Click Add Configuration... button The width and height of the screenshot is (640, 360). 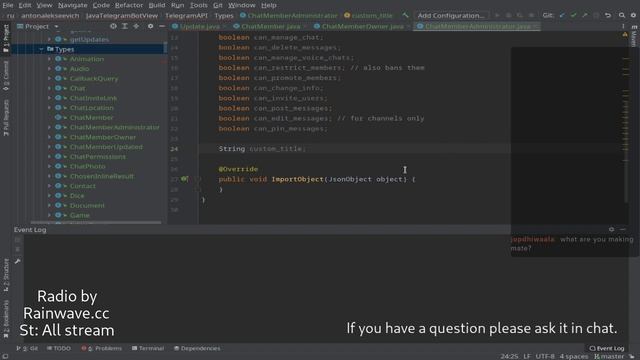pos(451,15)
